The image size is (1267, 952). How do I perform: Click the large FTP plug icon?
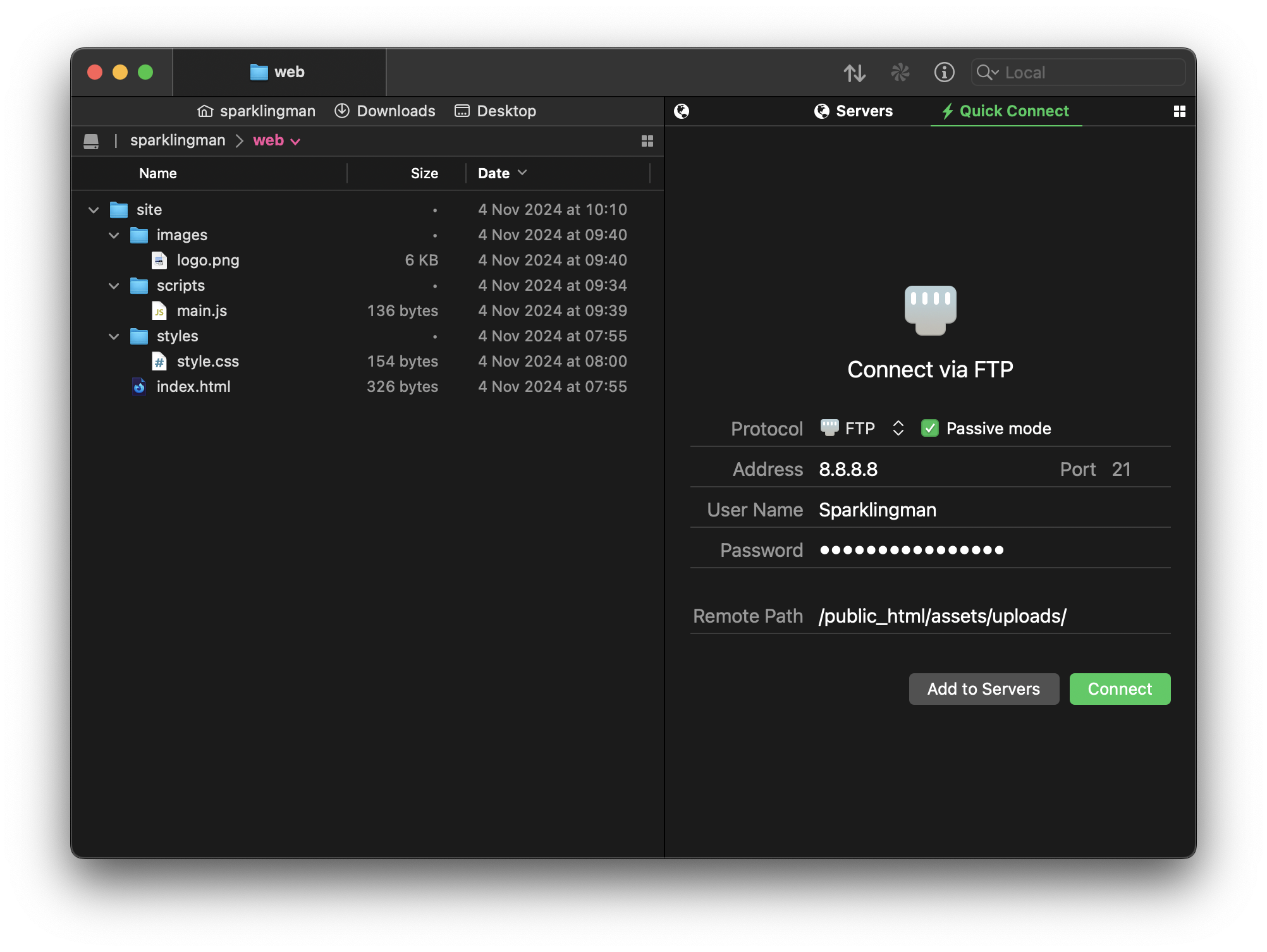(930, 310)
